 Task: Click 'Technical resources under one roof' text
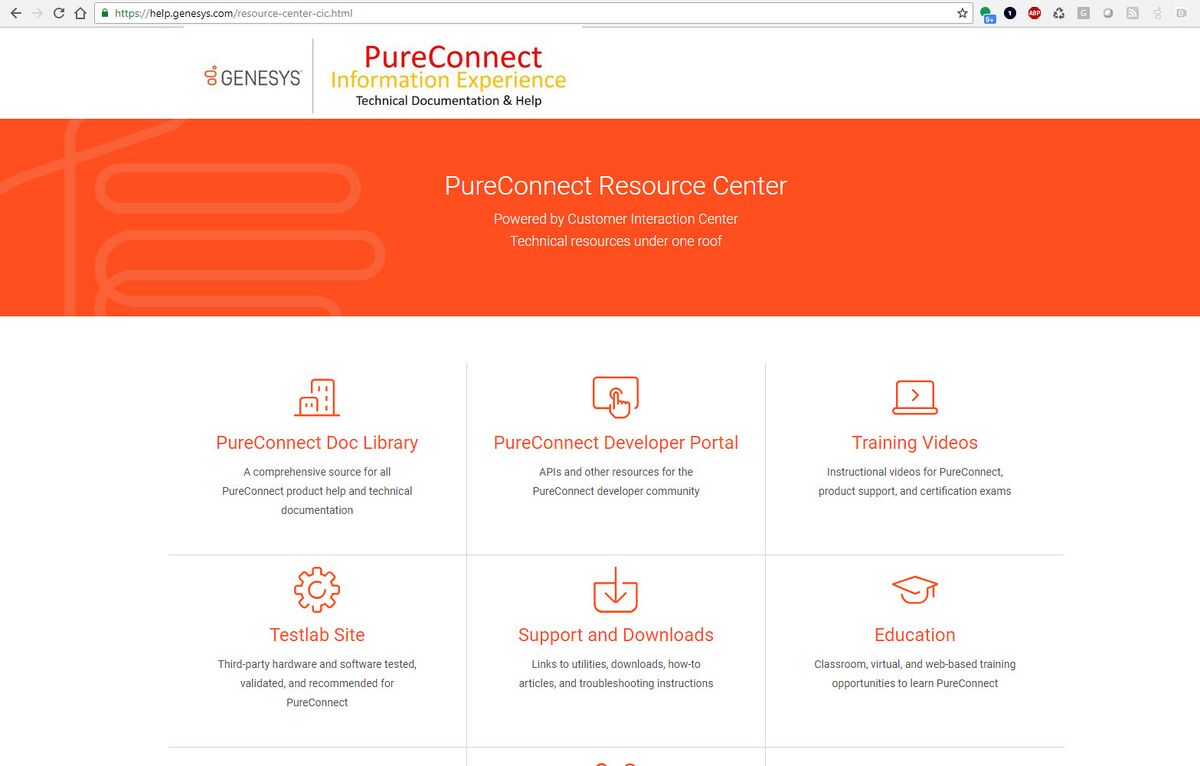(616, 241)
